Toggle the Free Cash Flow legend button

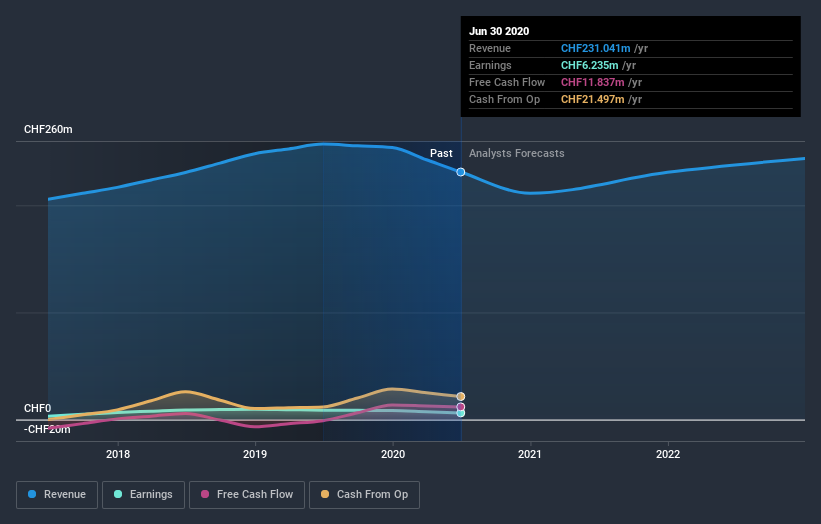pyautogui.click(x=247, y=495)
